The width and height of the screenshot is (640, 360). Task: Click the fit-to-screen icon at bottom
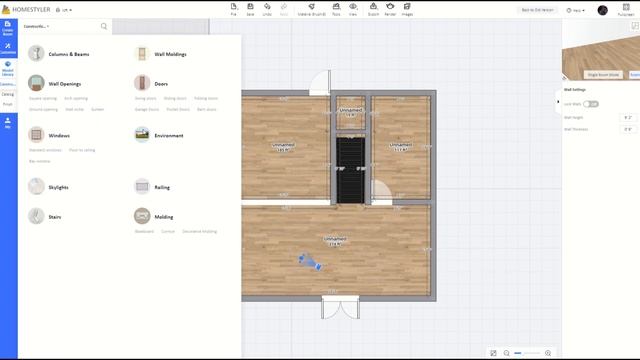point(493,353)
